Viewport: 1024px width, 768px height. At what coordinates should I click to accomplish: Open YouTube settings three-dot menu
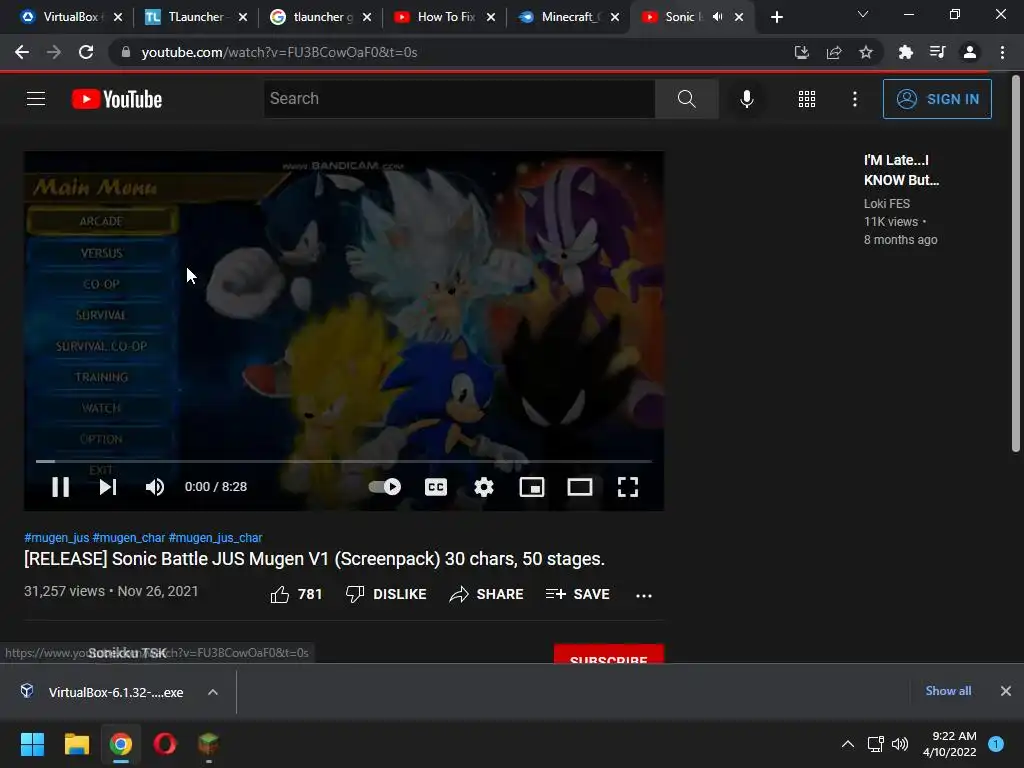[x=855, y=99]
